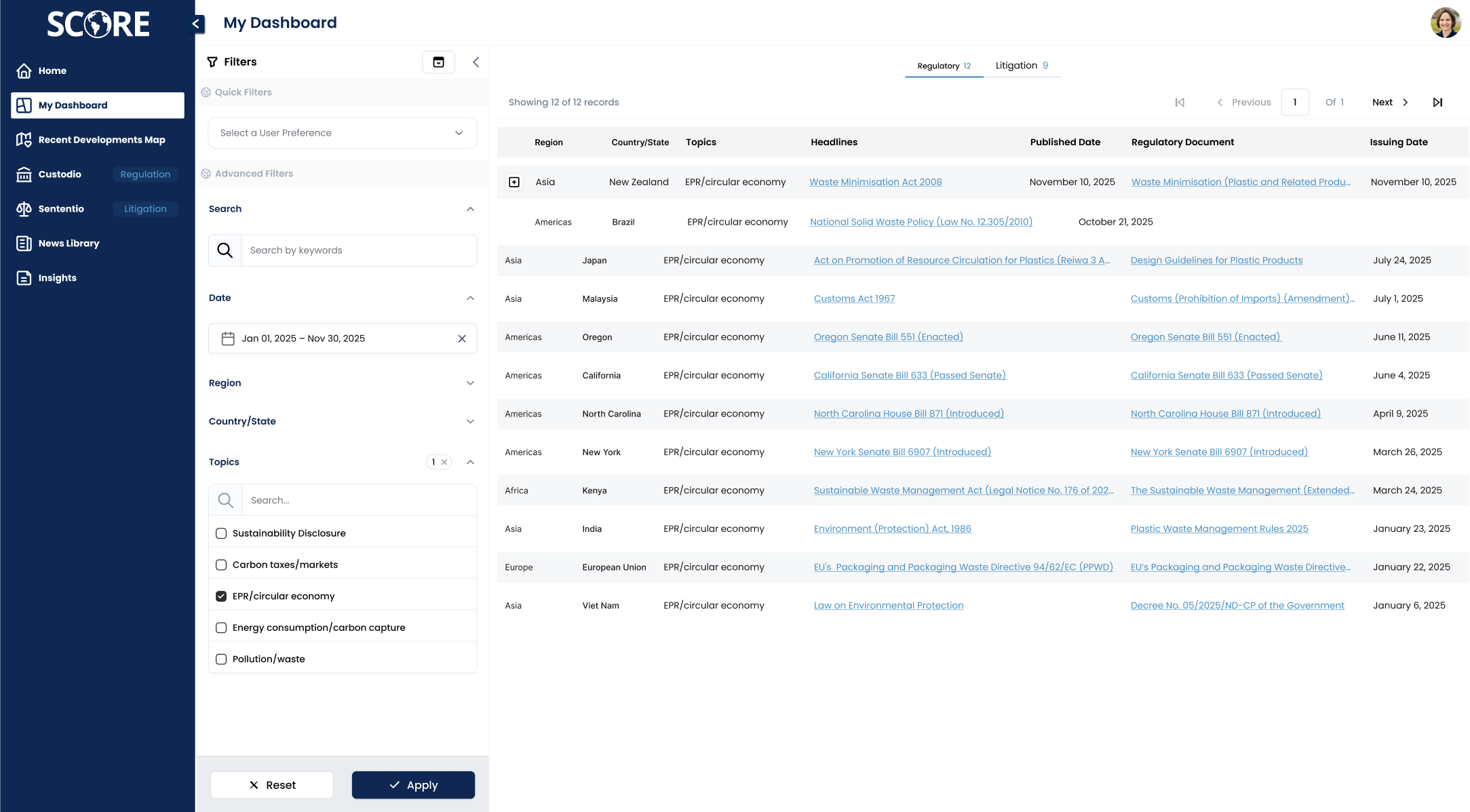Check the Sustainability Disclosure topic
The height and width of the screenshot is (812, 1470).
click(x=221, y=533)
